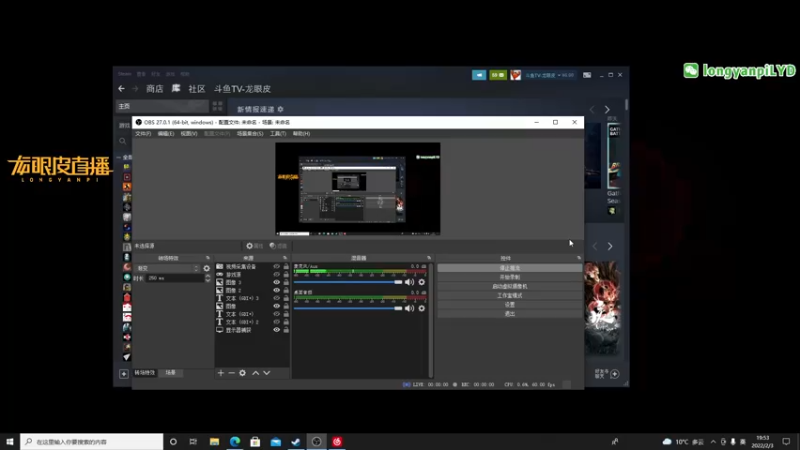800x450 pixels.
Task: Lock the 视频采集设备 source
Action: (286, 266)
